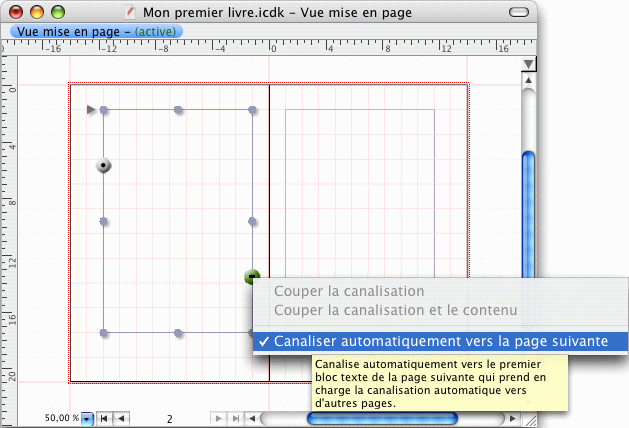Click the top-left resize handle of text block
The height and width of the screenshot is (428, 629).
[103, 110]
